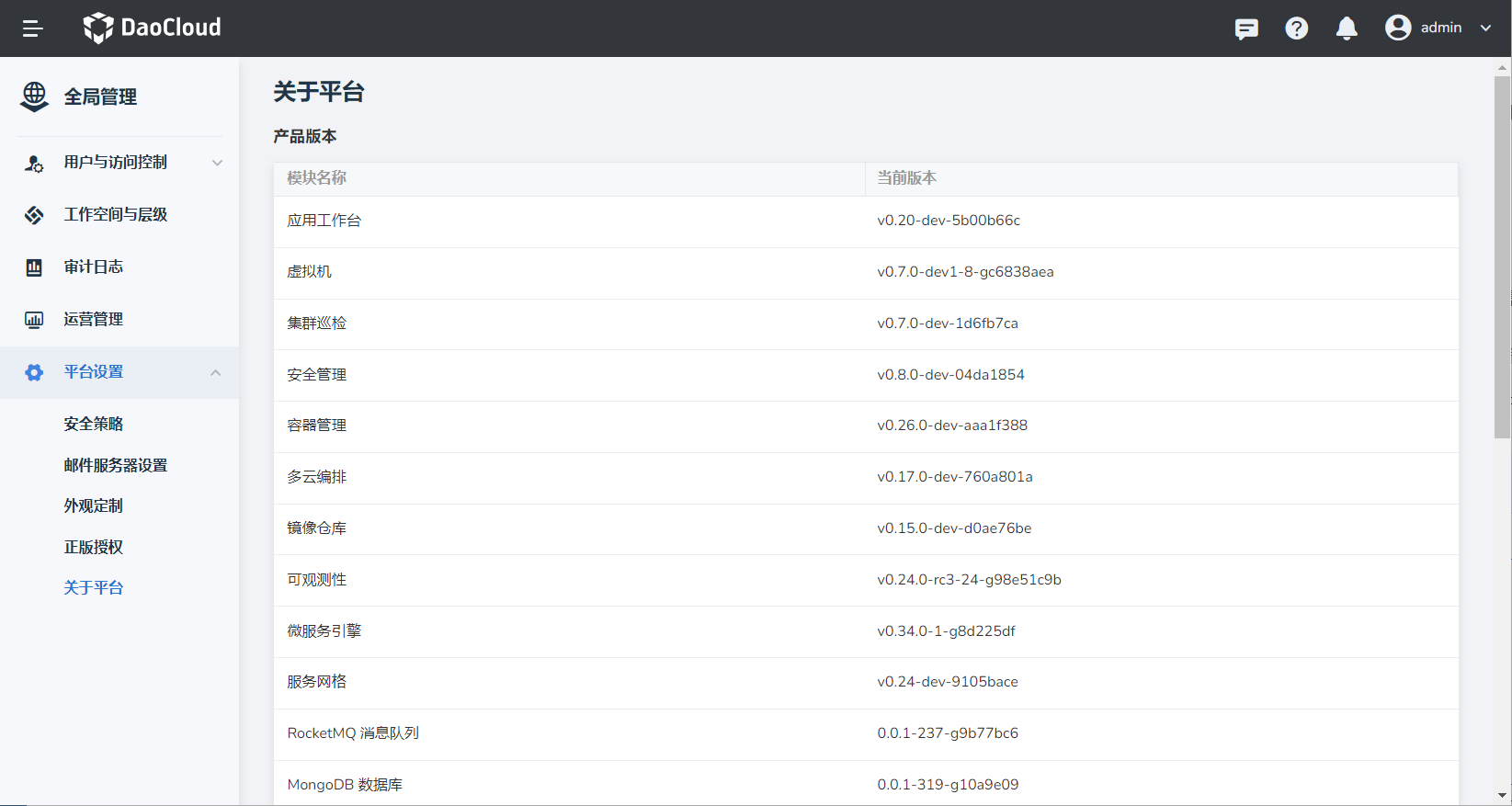This screenshot has width=1512, height=806.
Task: Open 邮件服务器设置 menu item
Action: pos(115,465)
